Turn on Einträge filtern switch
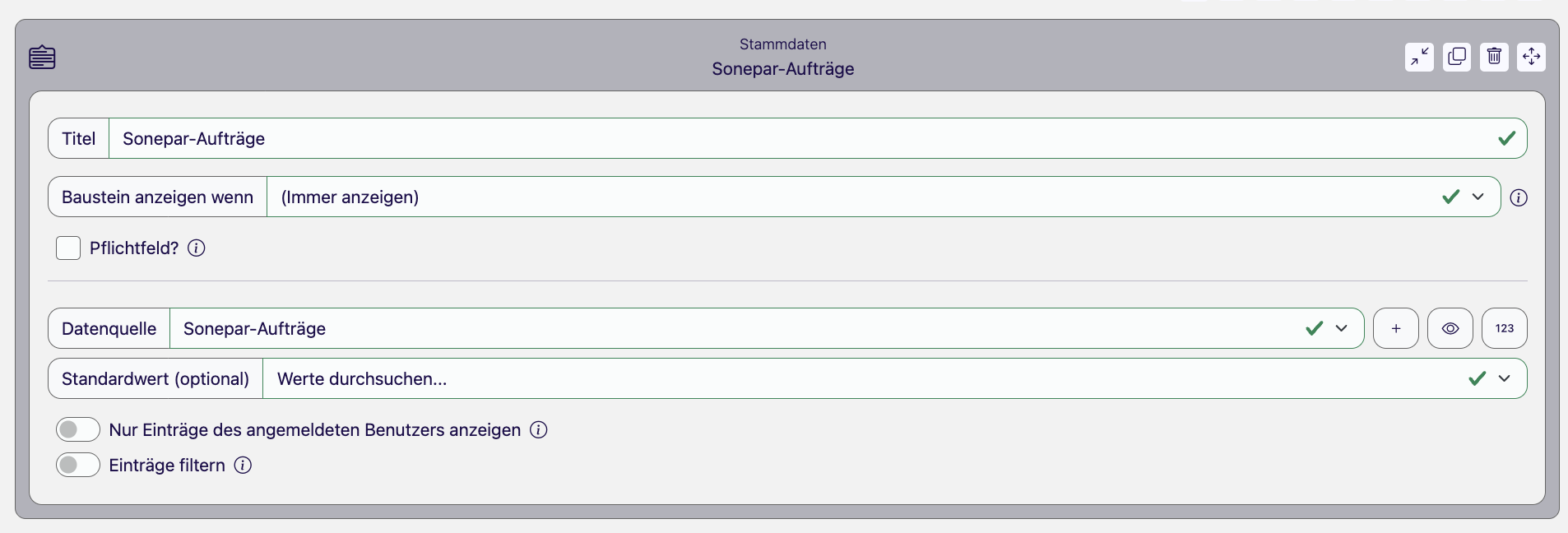 [x=78, y=465]
